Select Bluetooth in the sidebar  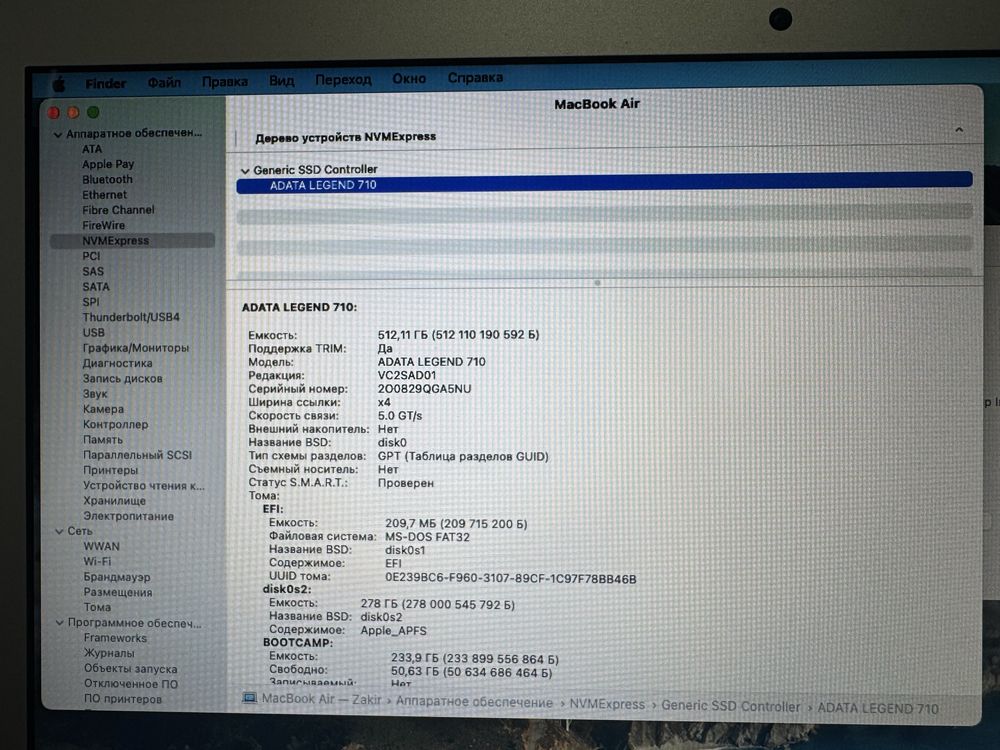click(107, 179)
